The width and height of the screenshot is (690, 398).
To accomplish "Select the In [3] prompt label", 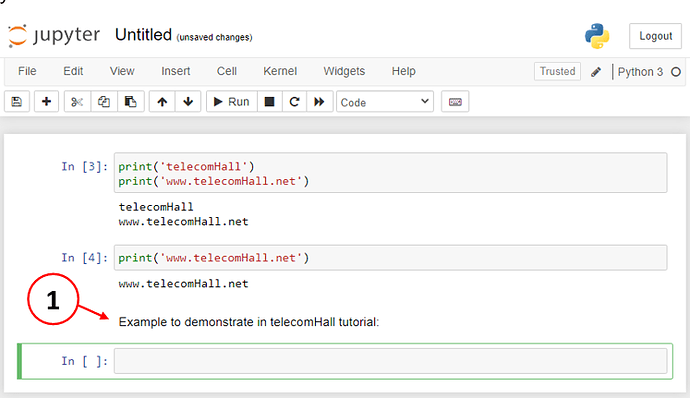I will click(x=84, y=166).
